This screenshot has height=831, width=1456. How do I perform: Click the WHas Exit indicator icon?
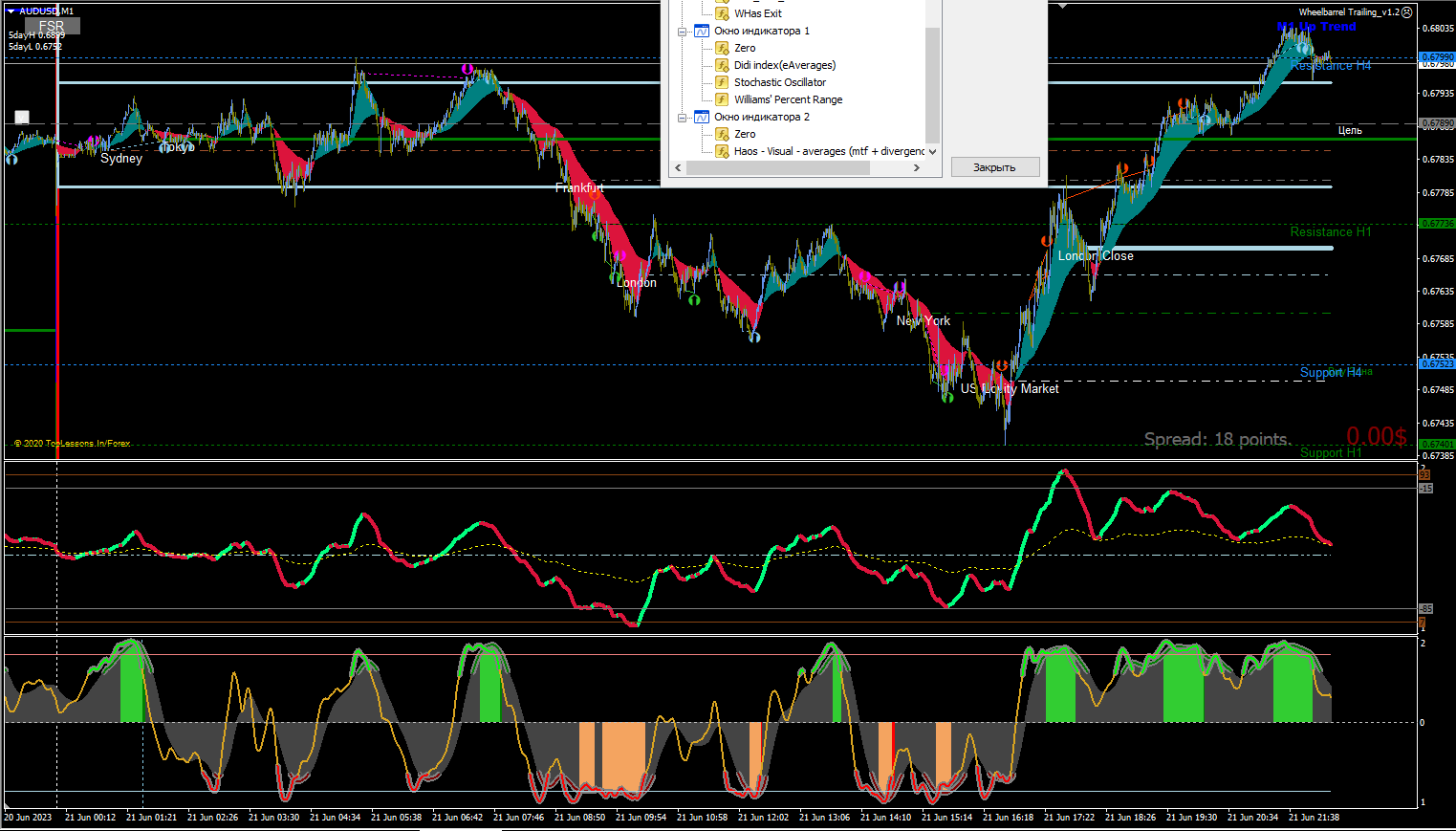pyautogui.click(x=723, y=13)
